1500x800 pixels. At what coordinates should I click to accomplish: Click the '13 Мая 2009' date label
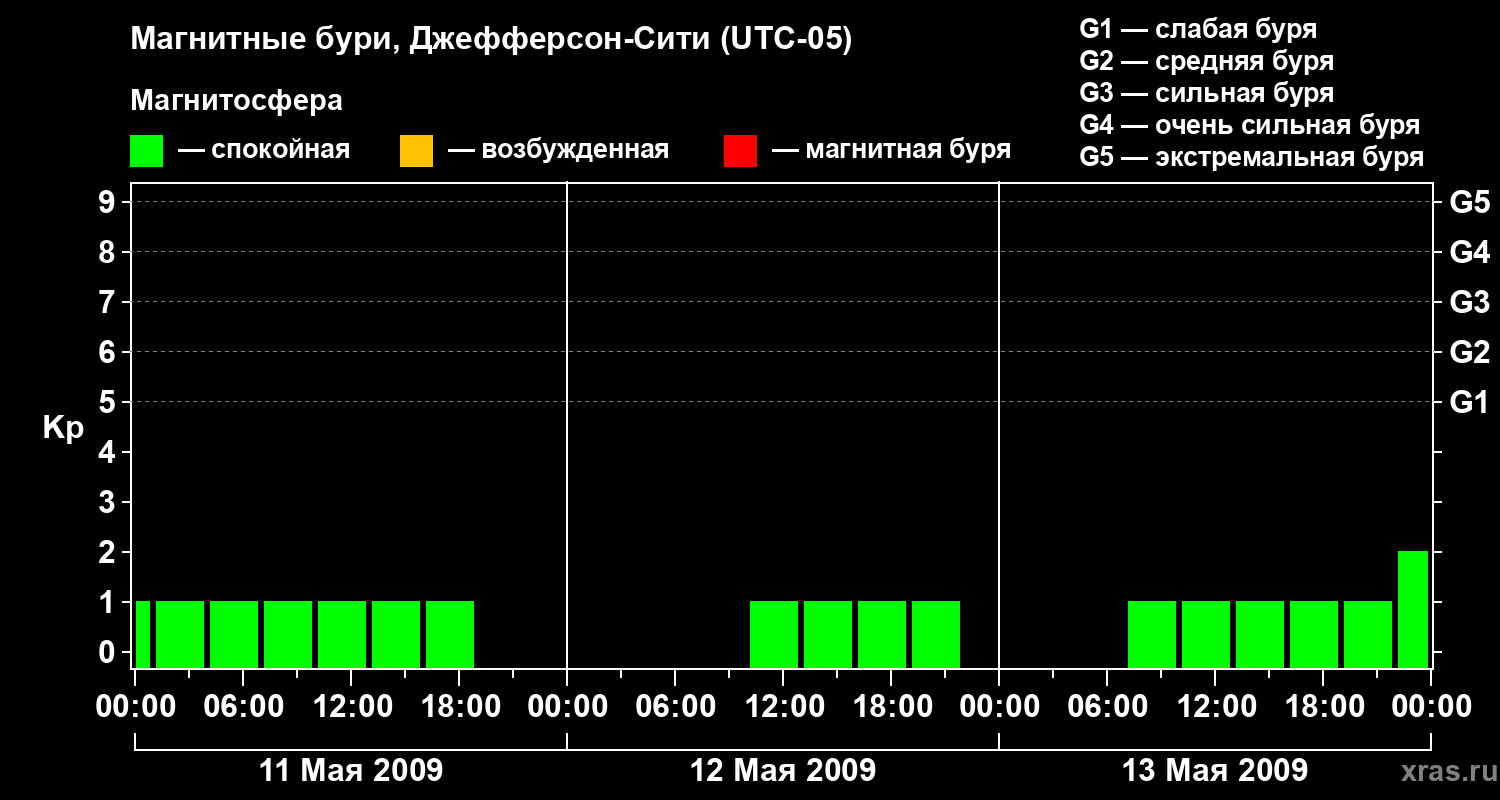coord(1215,770)
